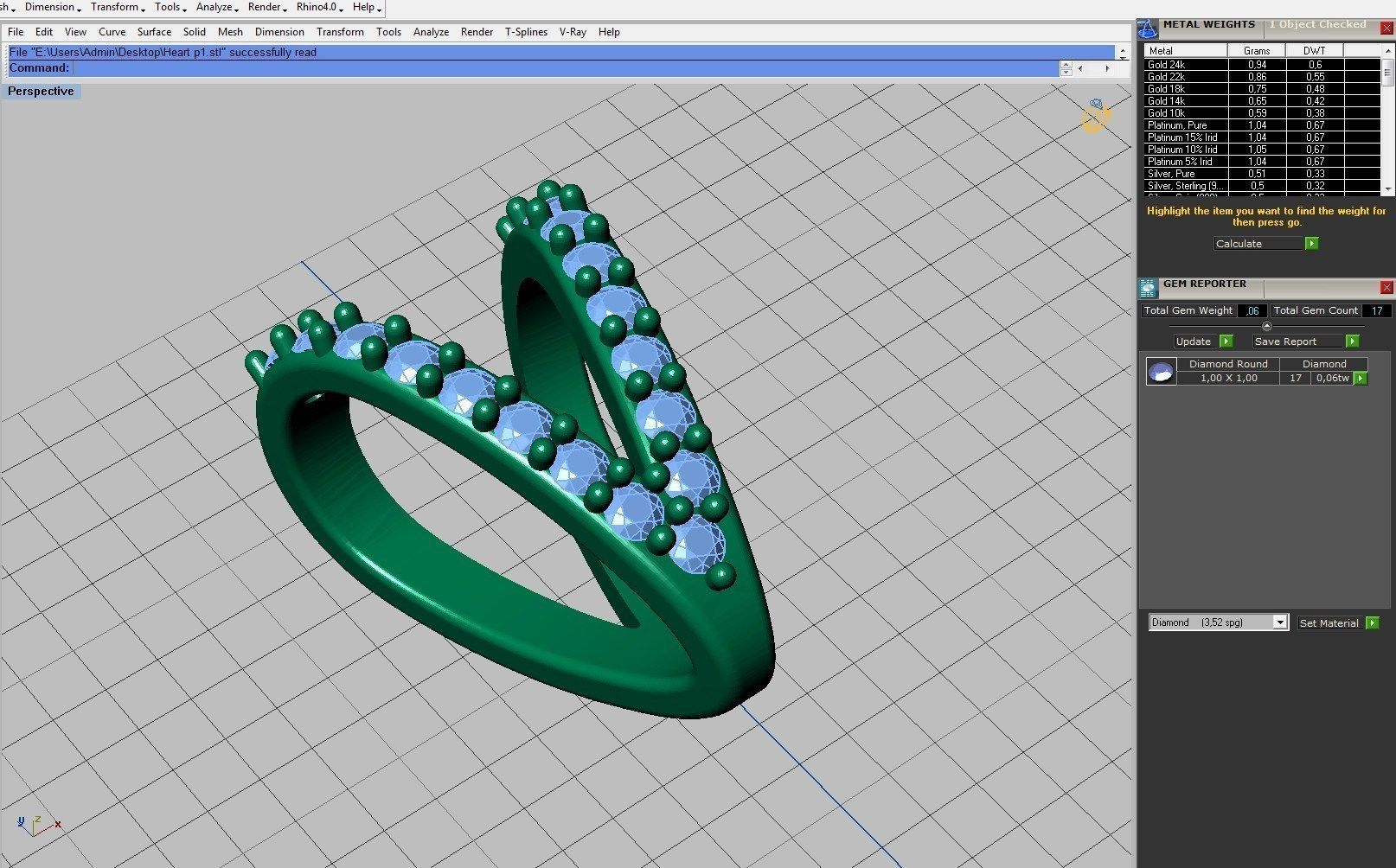Collapse Gem Reporter with round arrow handle

1267,326
